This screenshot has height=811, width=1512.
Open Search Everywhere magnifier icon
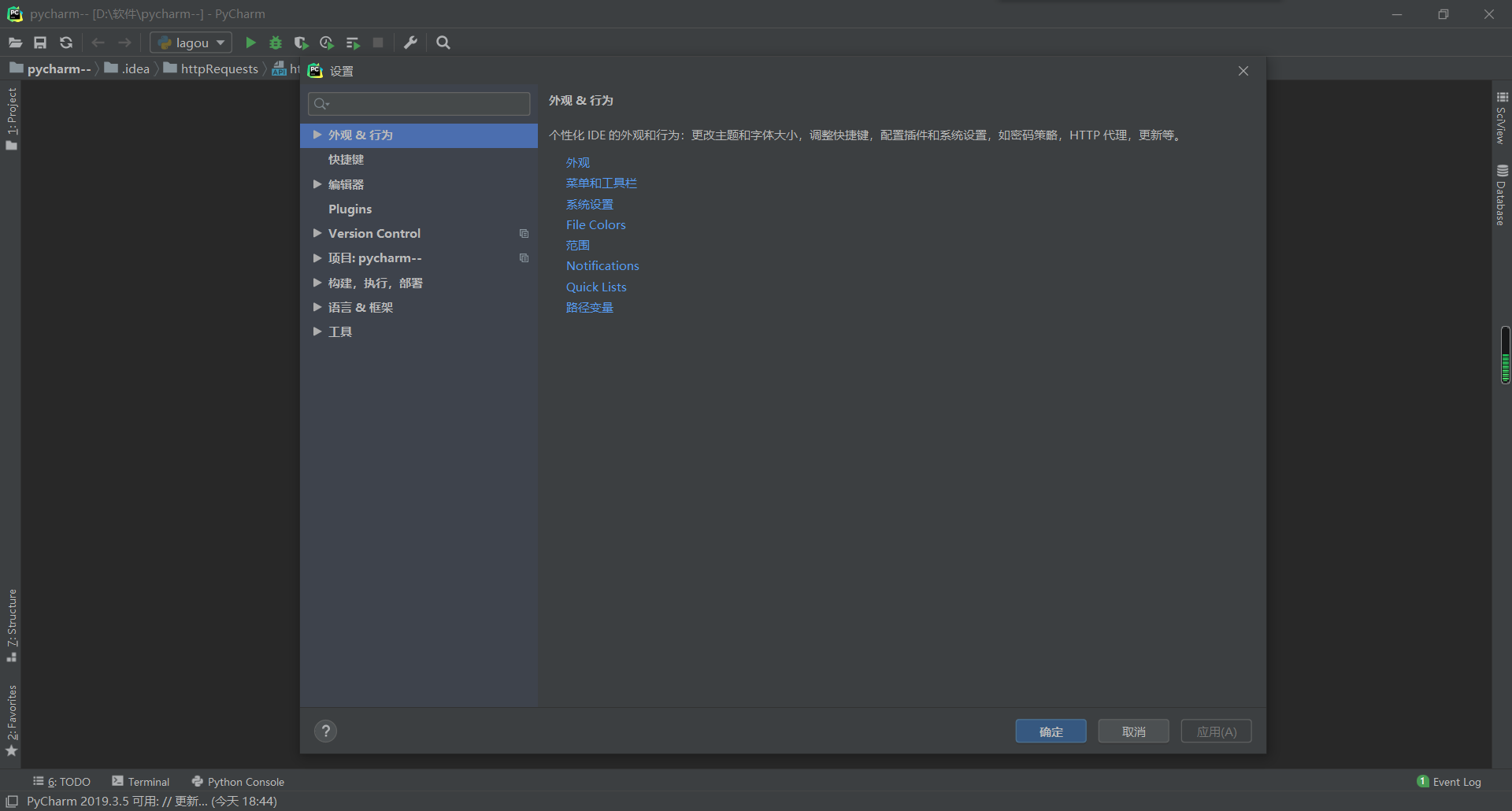pyautogui.click(x=443, y=43)
